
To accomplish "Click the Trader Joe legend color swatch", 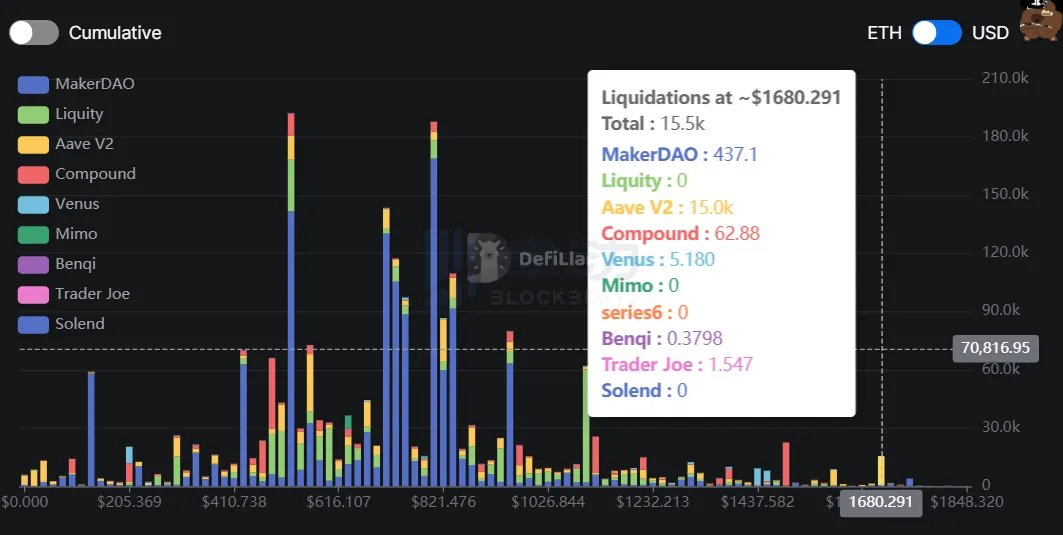I will [x=33, y=294].
